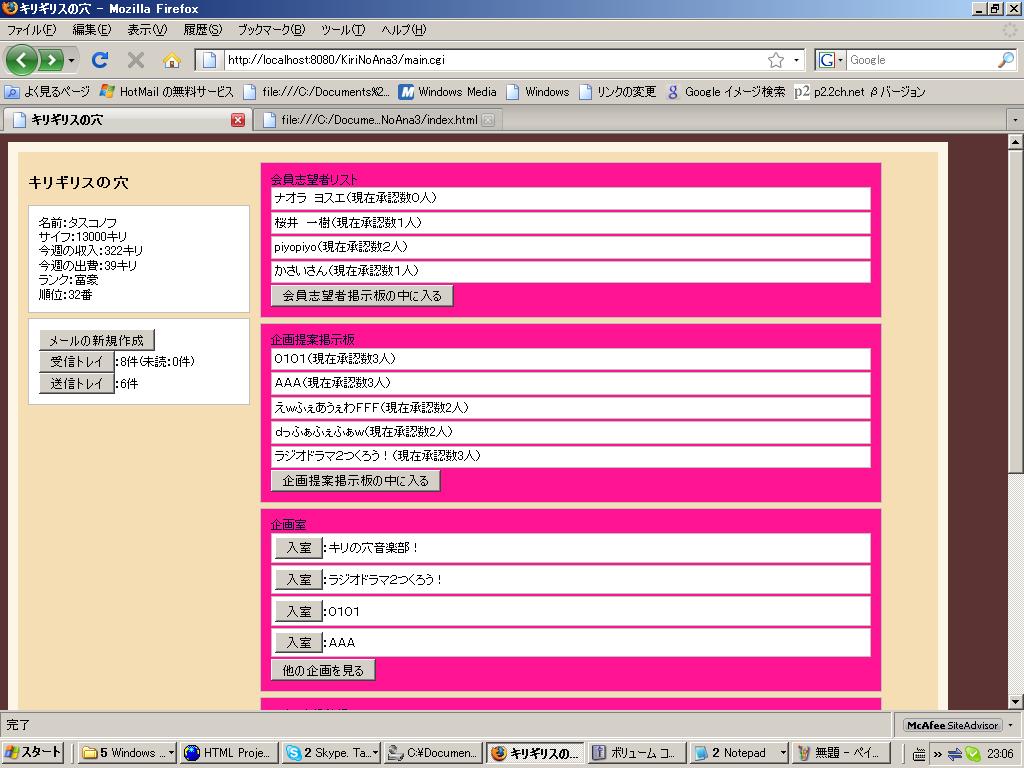Screen dimensions: 1024x768
Task: Click the McAfee SiteAdvisor status button
Action: pyautogui.click(x=953, y=726)
